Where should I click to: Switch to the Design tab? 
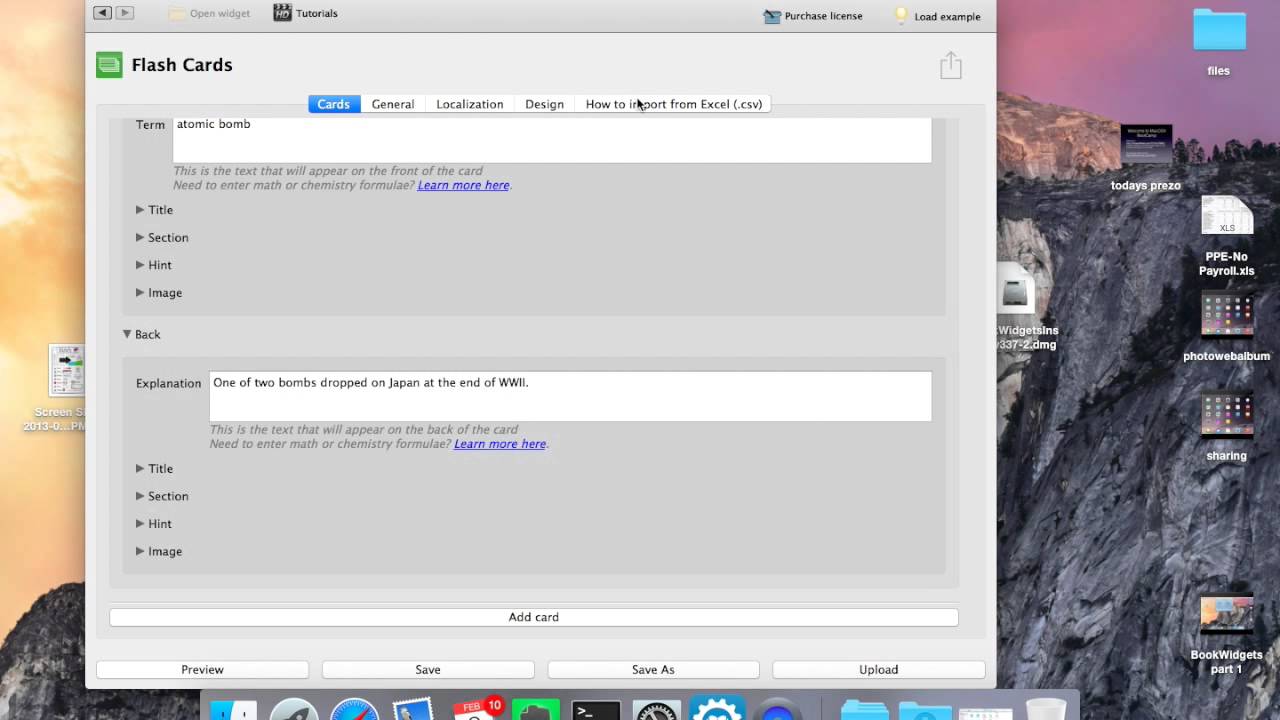pyautogui.click(x=545, y=104)
